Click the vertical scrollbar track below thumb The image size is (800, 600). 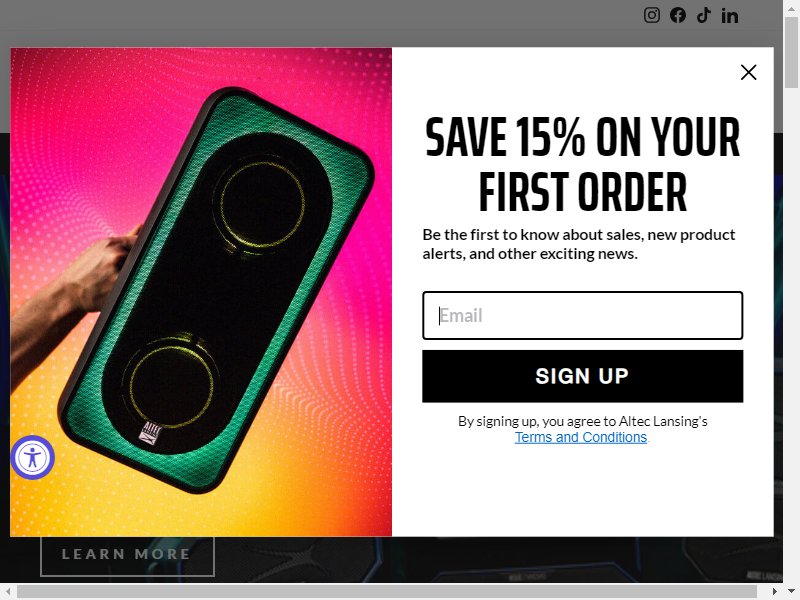click(x=791, y=332)
